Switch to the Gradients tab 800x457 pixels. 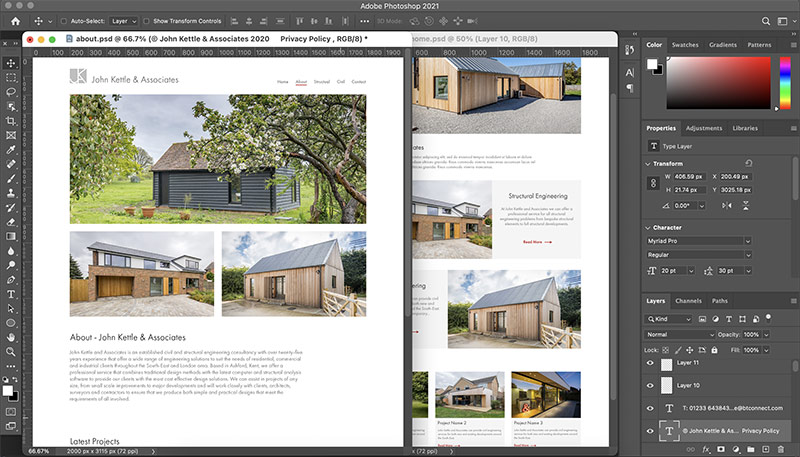723,45
